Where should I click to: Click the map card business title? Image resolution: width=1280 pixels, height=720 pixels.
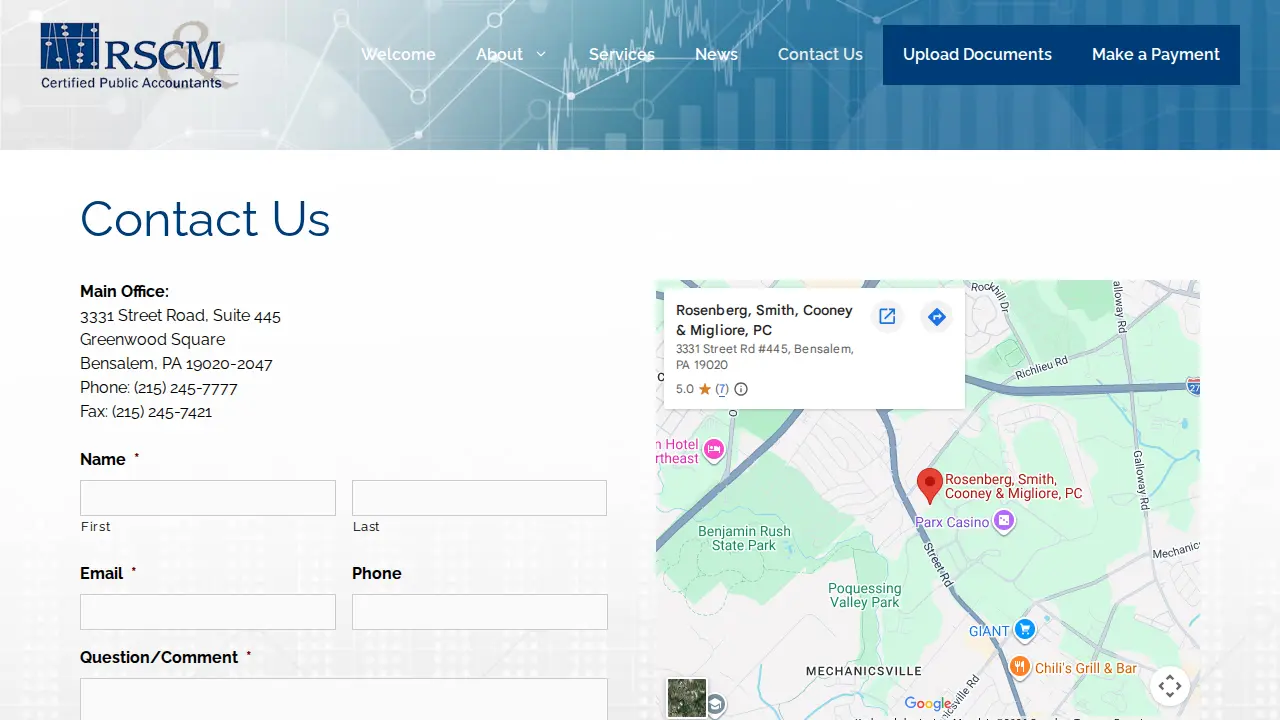coord(764,320)
